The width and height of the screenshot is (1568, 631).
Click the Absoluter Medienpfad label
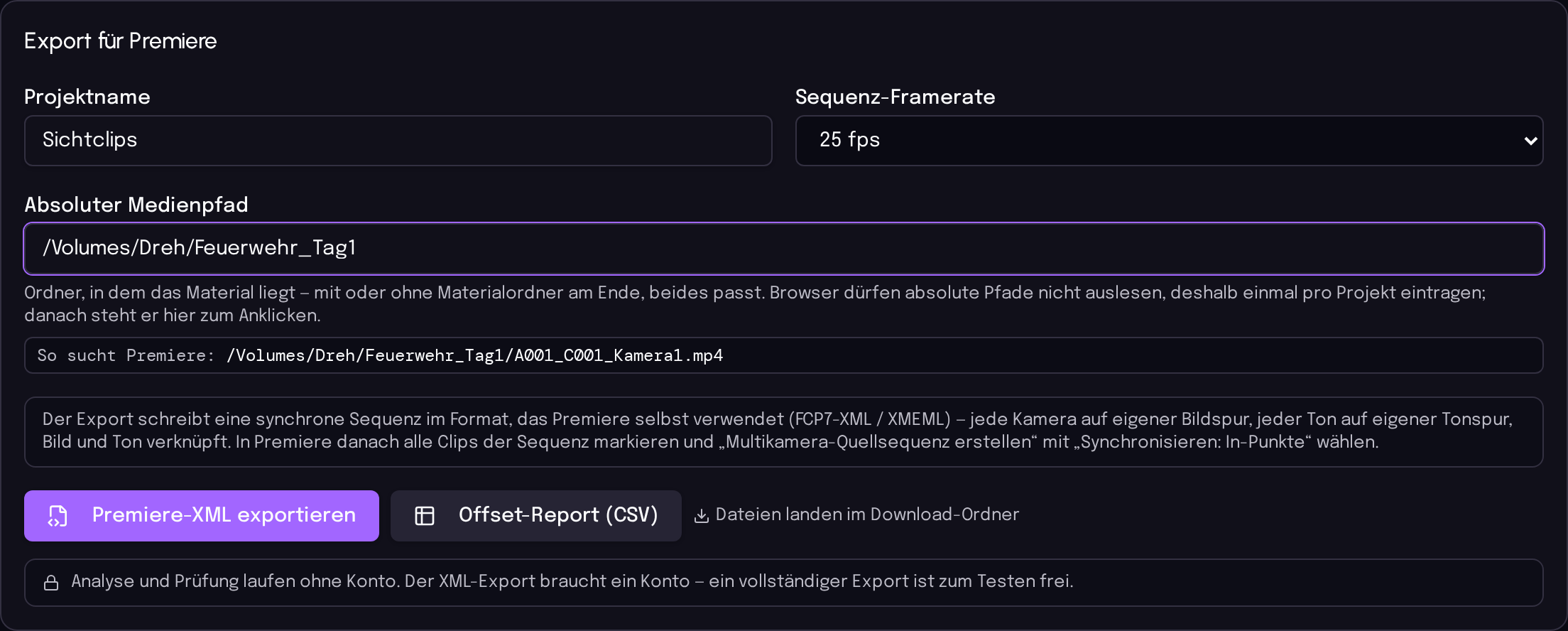136,205
